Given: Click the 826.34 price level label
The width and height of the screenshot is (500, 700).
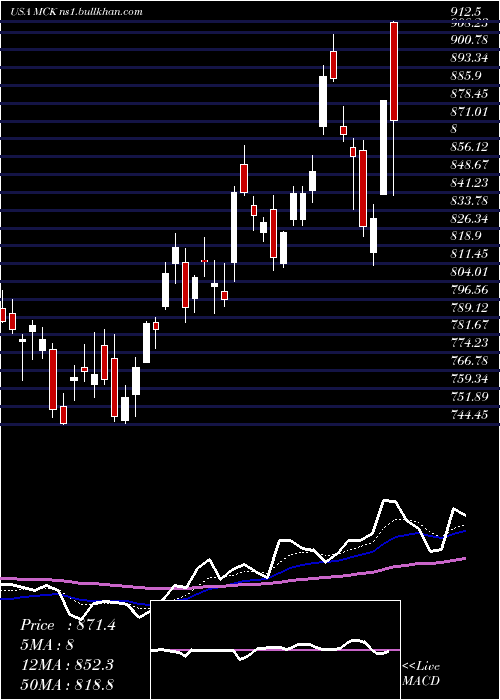Looking at the screenshot, I should pos(469,218).
